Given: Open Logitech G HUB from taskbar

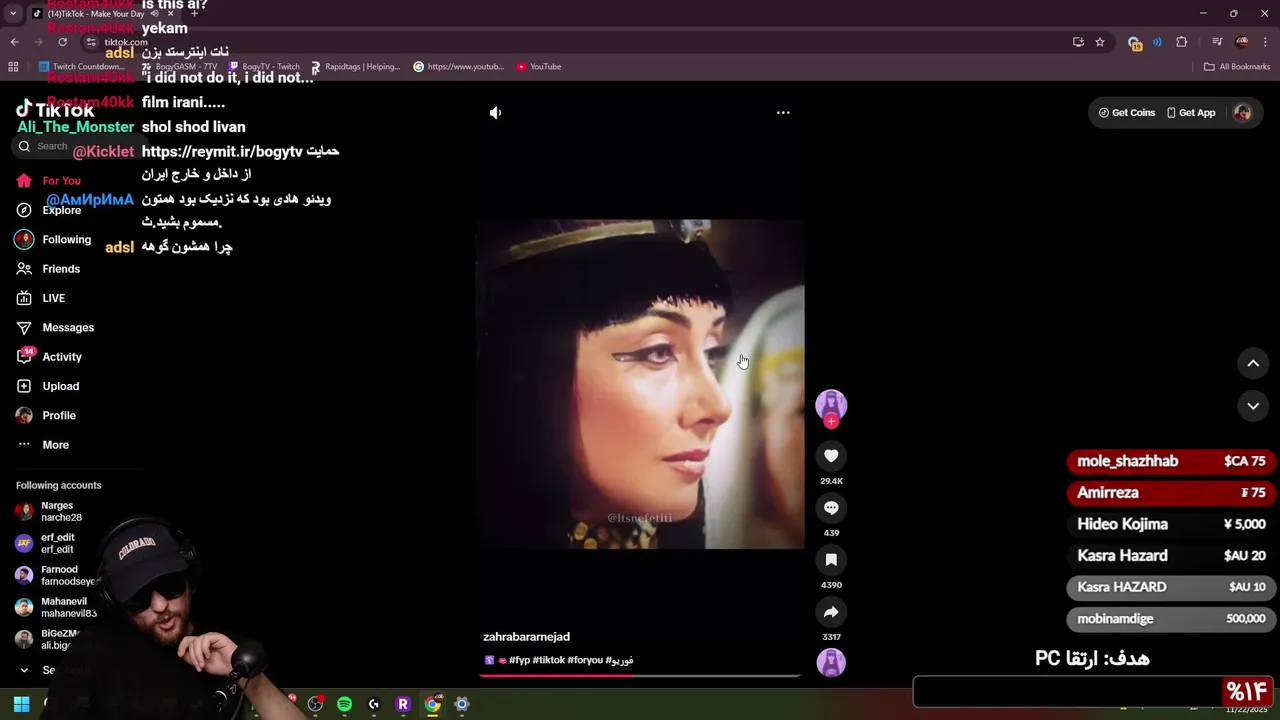Looking at the screenshot, I should point(374,704).
